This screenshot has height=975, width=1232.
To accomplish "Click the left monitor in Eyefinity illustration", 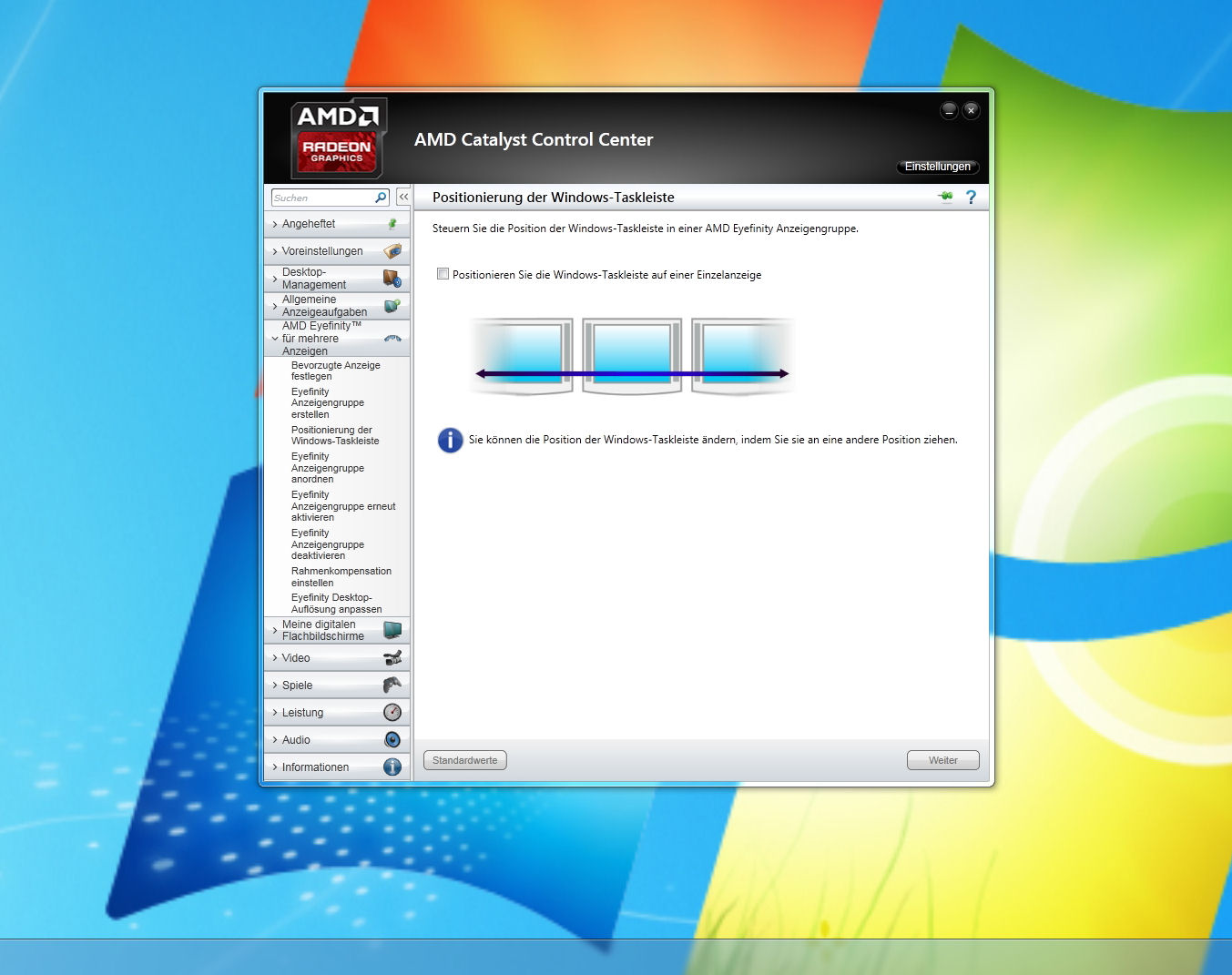I will tap(522, 356).
